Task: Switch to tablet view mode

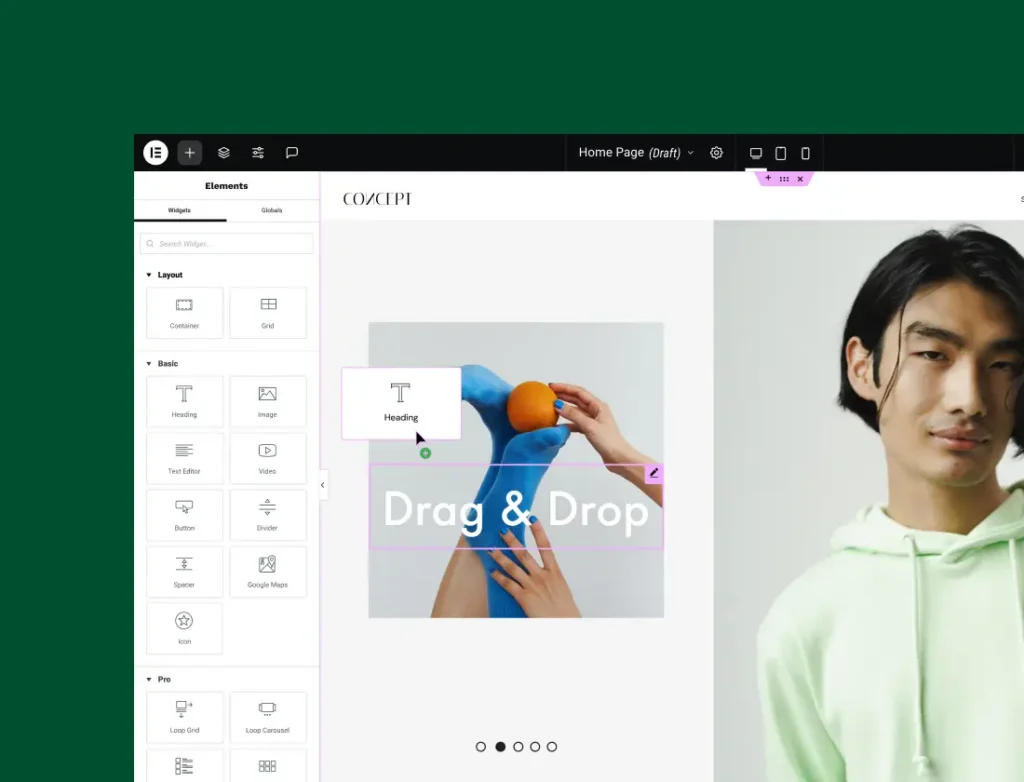Action: (x=781, y=153)
